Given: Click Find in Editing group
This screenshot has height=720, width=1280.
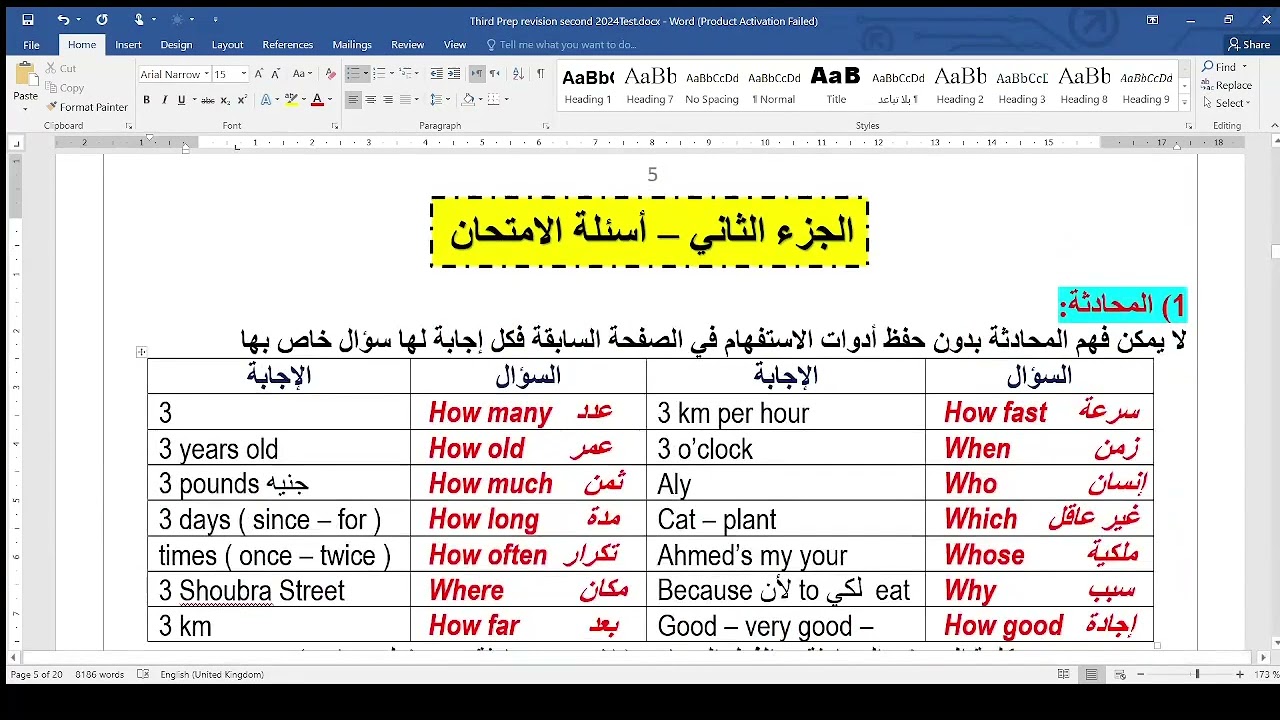Looking at the screenshot, I should pos(1220,67).
